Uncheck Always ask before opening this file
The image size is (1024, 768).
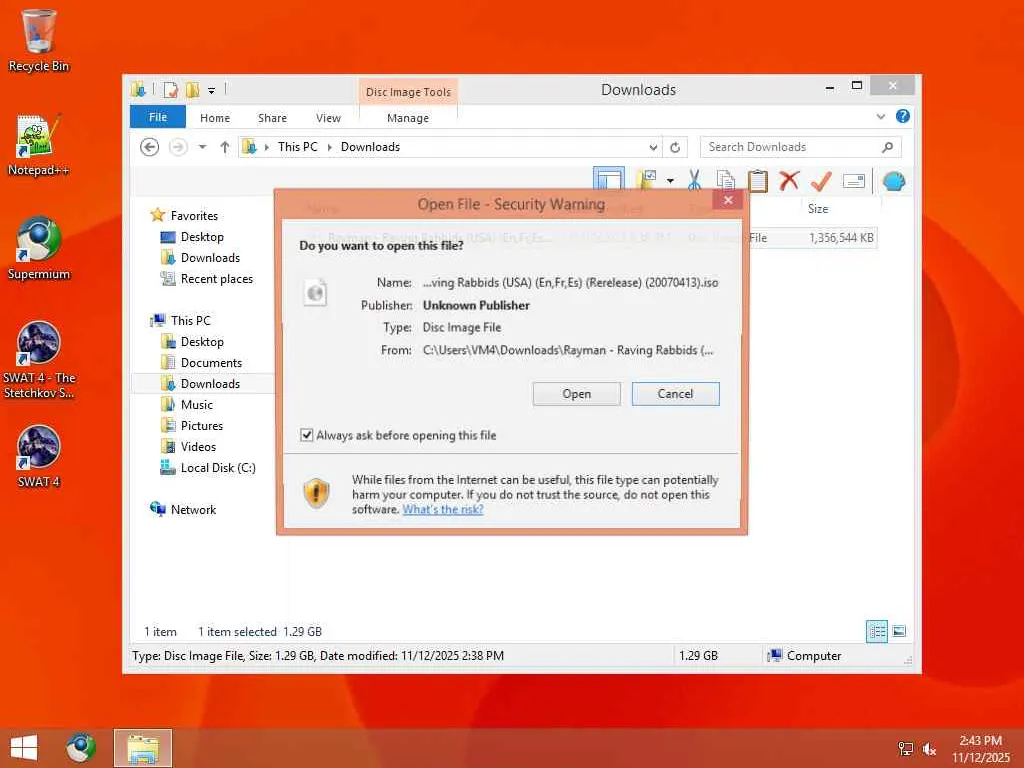point(306,435)
